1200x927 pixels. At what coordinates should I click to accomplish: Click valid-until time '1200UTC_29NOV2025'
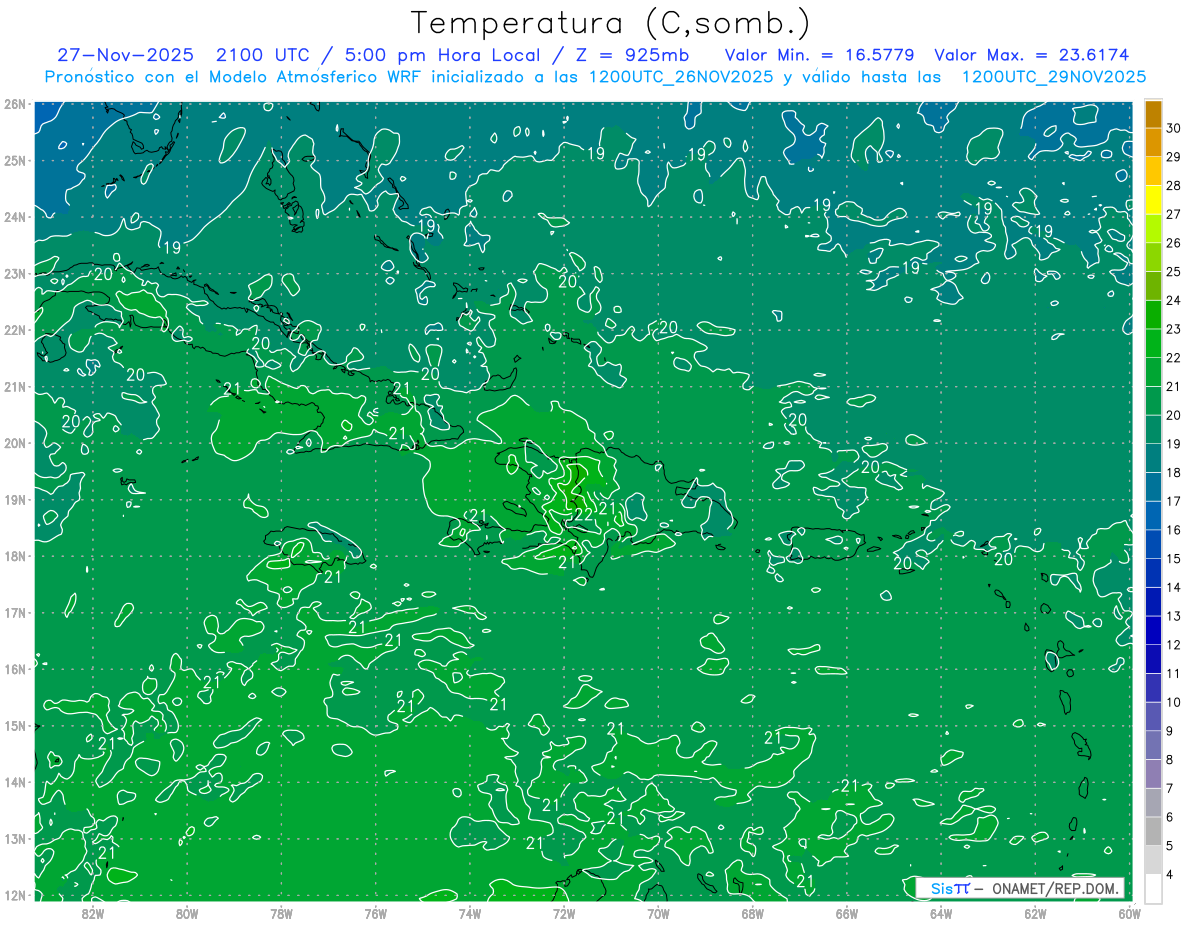click(x=1053, y=77)
